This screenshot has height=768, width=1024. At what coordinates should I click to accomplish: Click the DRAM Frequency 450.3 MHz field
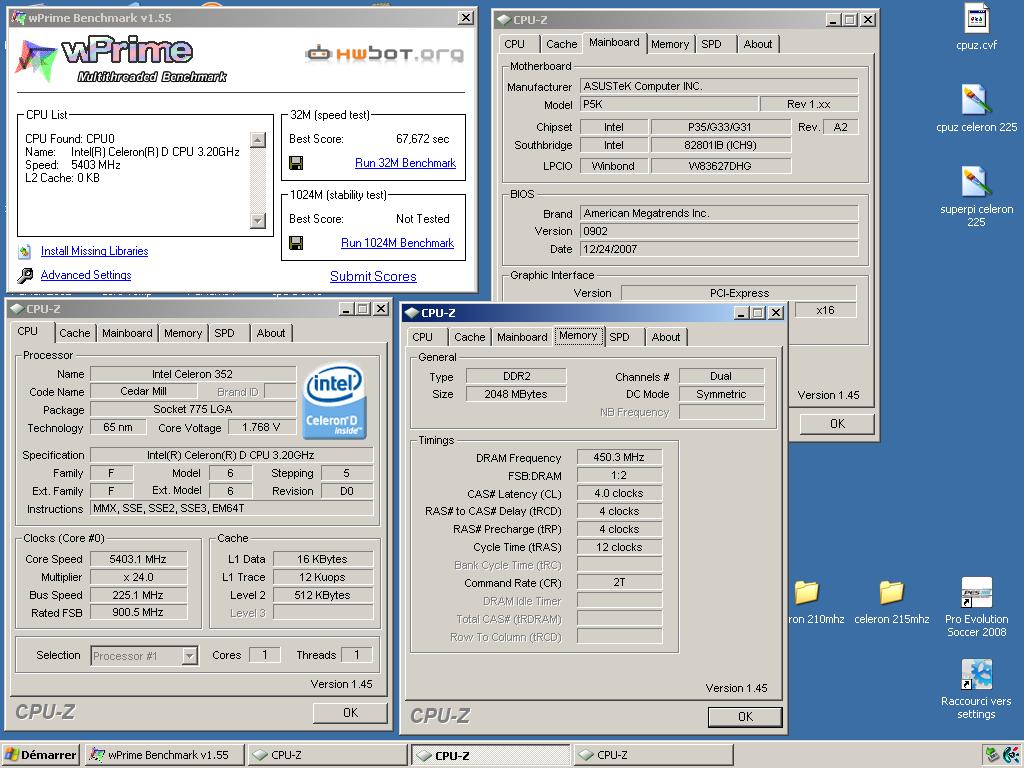coord(619,457)
